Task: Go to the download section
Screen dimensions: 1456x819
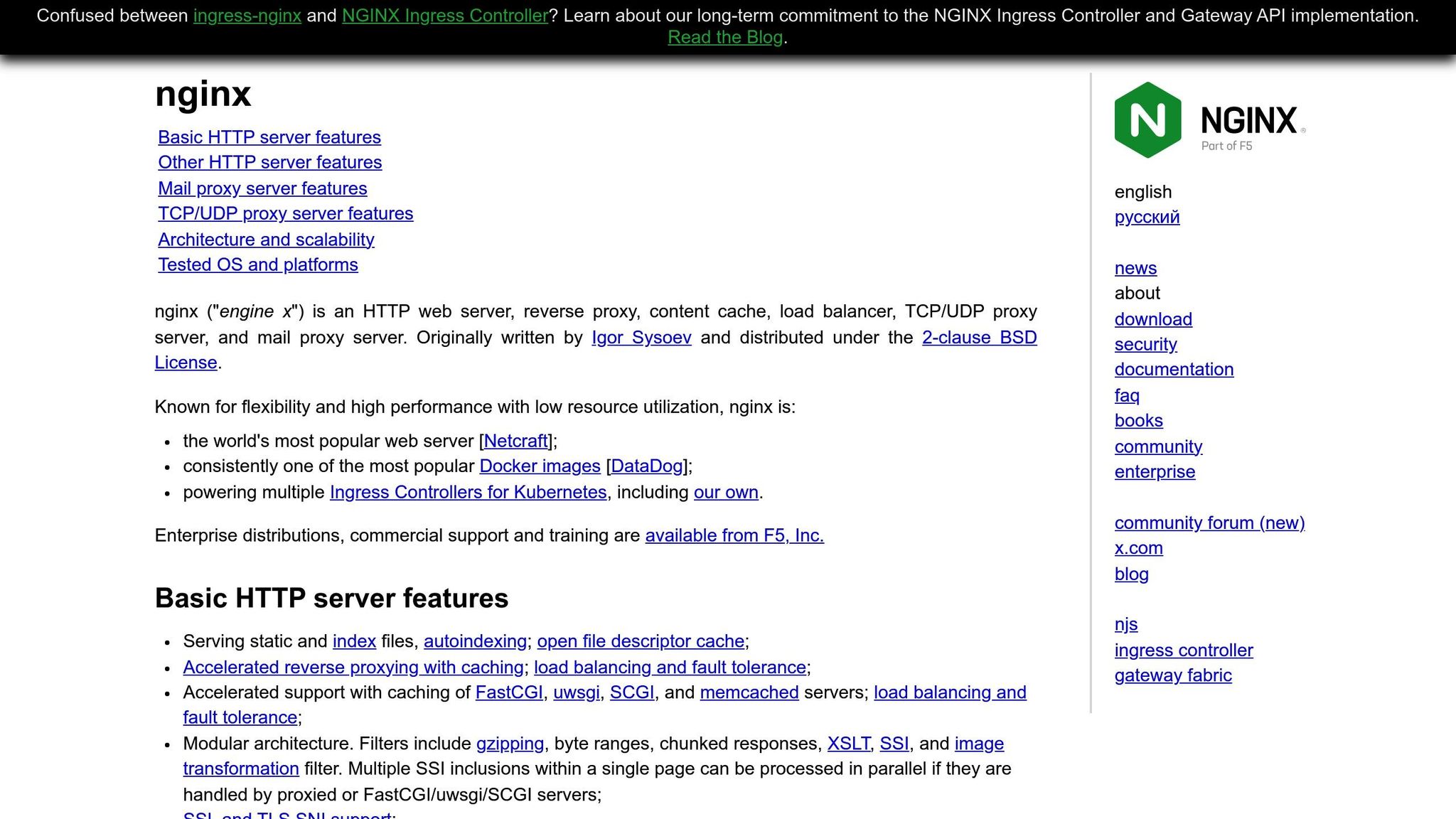Action: (x=1152, y=319)
